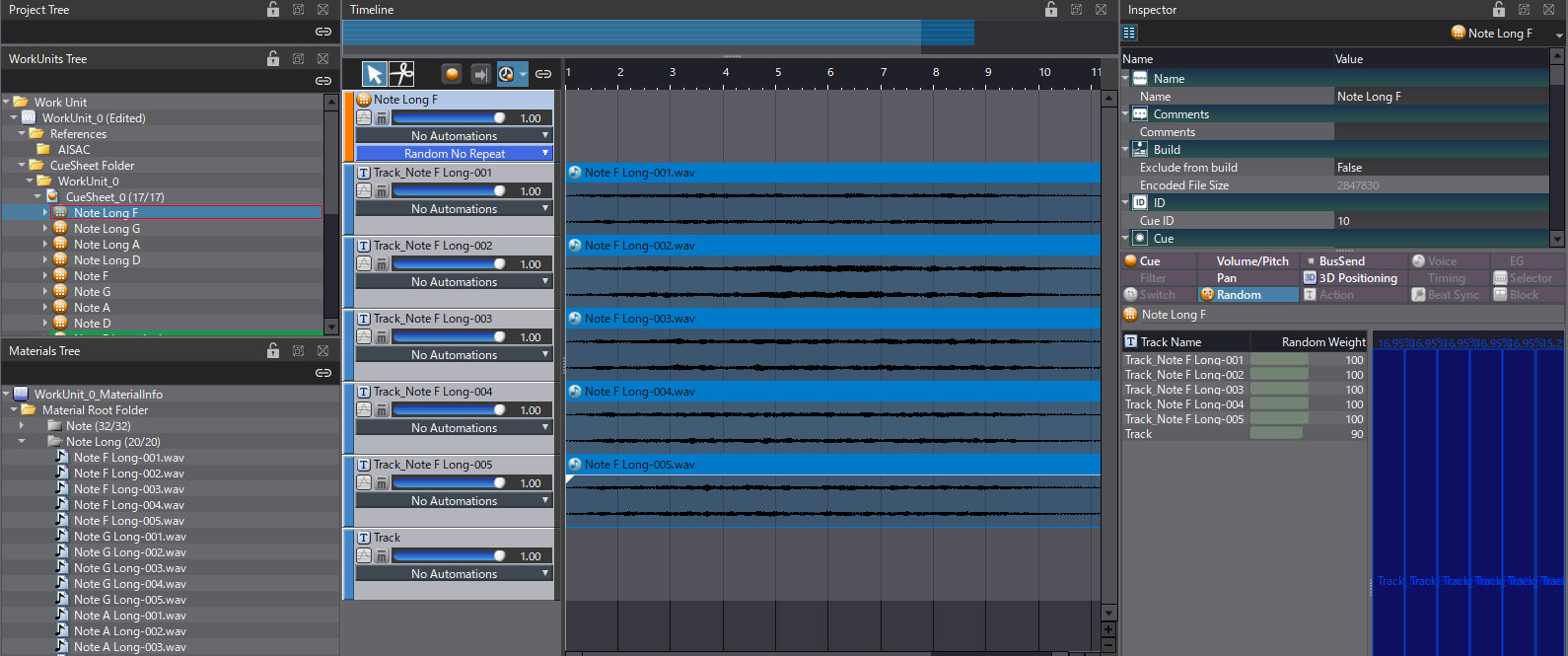Adjust Track_Note F Long-002 volume slider
Image resolution: width=1568 pixels, height=656 pixels.
pyautogui.click(x=450, y=263)
